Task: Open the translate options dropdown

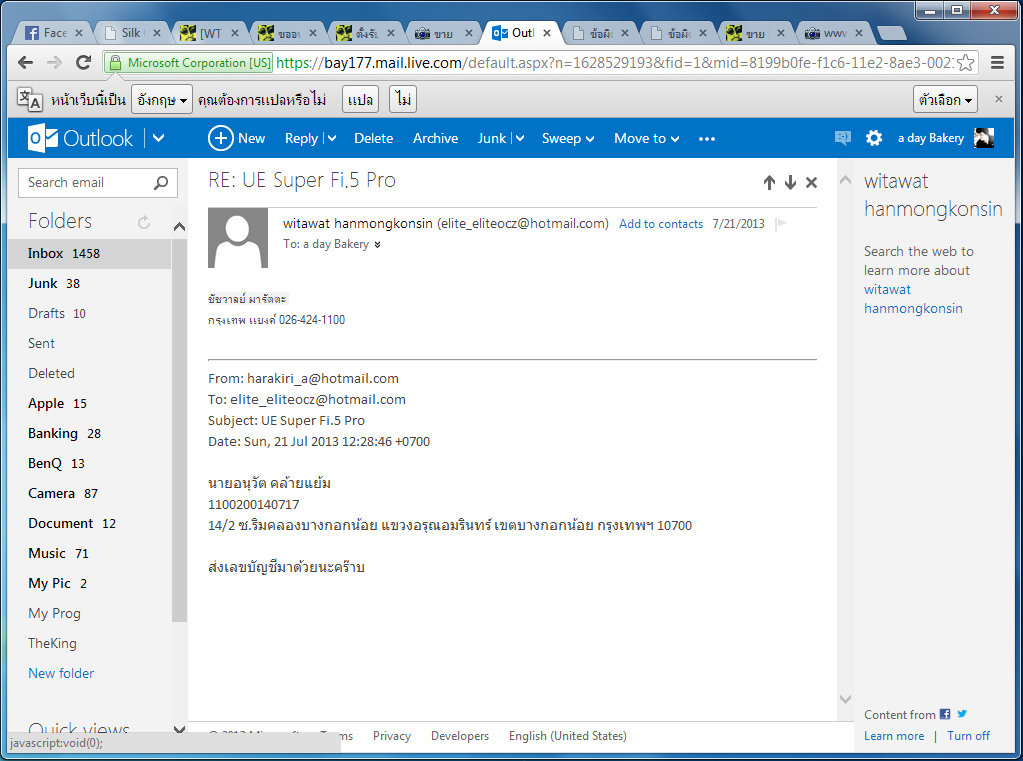Action: (945, 99)
